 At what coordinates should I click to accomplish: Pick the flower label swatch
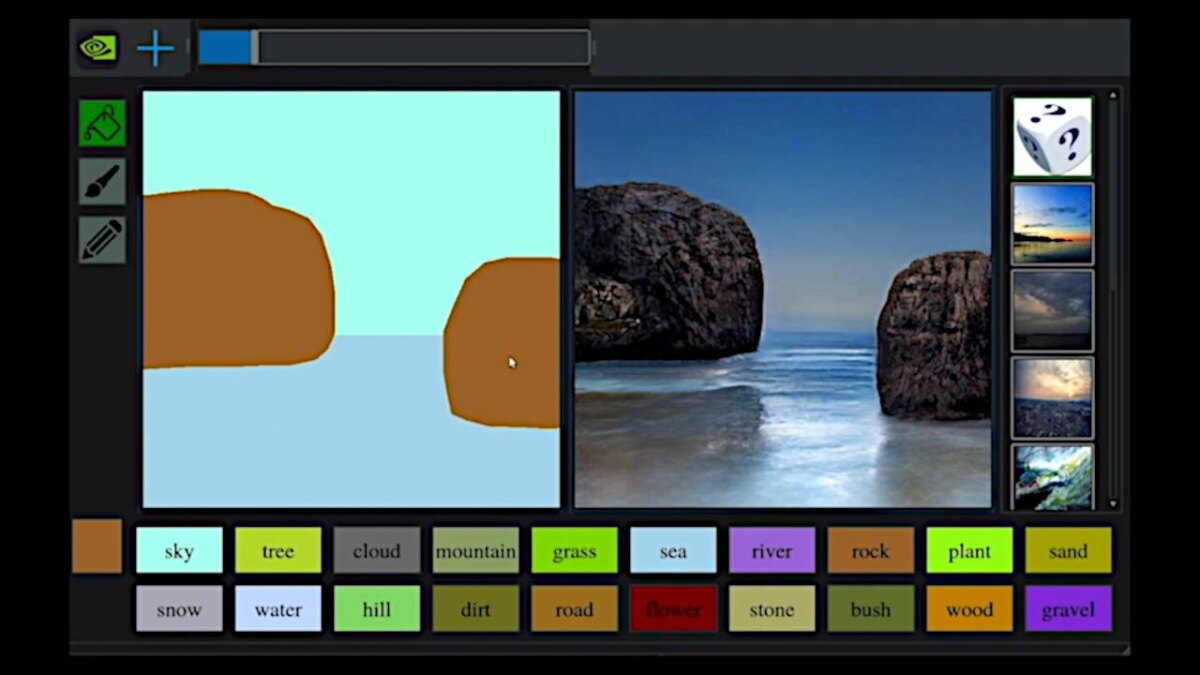673,609
